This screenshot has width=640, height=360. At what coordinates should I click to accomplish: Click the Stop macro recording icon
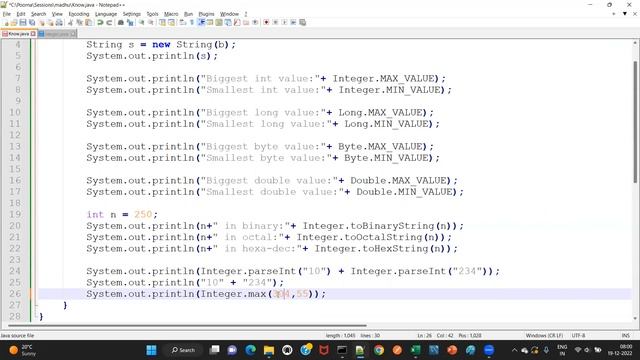(x=276, y=22)
